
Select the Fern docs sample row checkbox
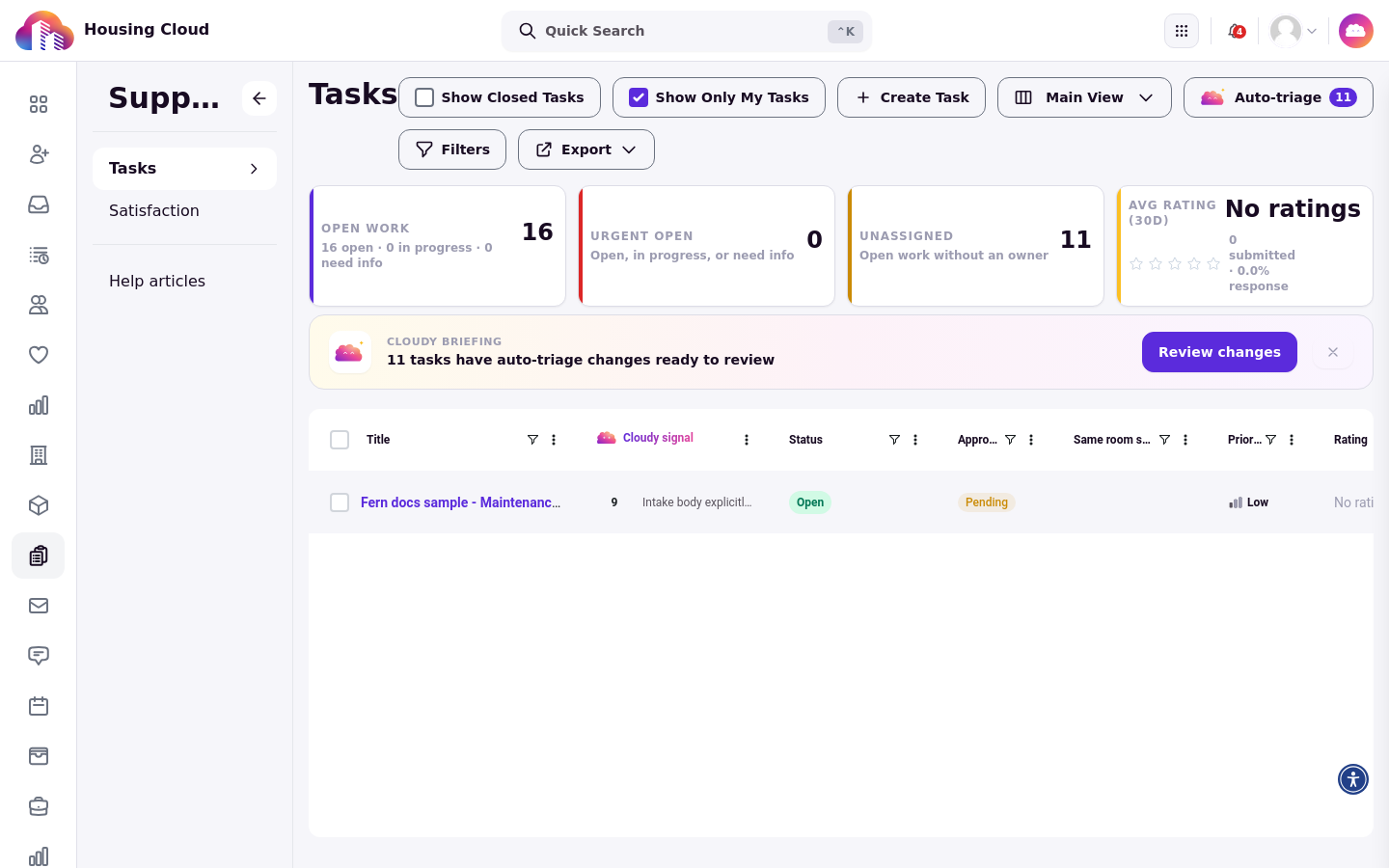tap(340, 502)
